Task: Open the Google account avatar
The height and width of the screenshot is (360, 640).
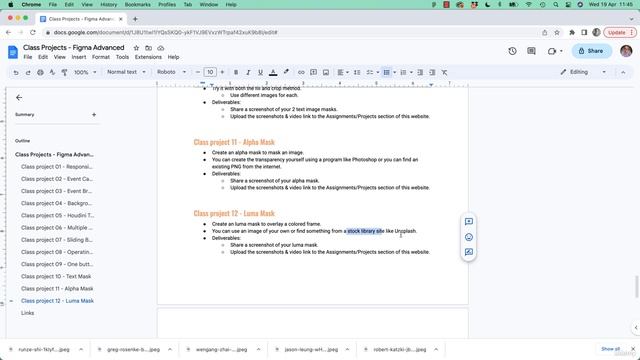Action: coord(626,51)
